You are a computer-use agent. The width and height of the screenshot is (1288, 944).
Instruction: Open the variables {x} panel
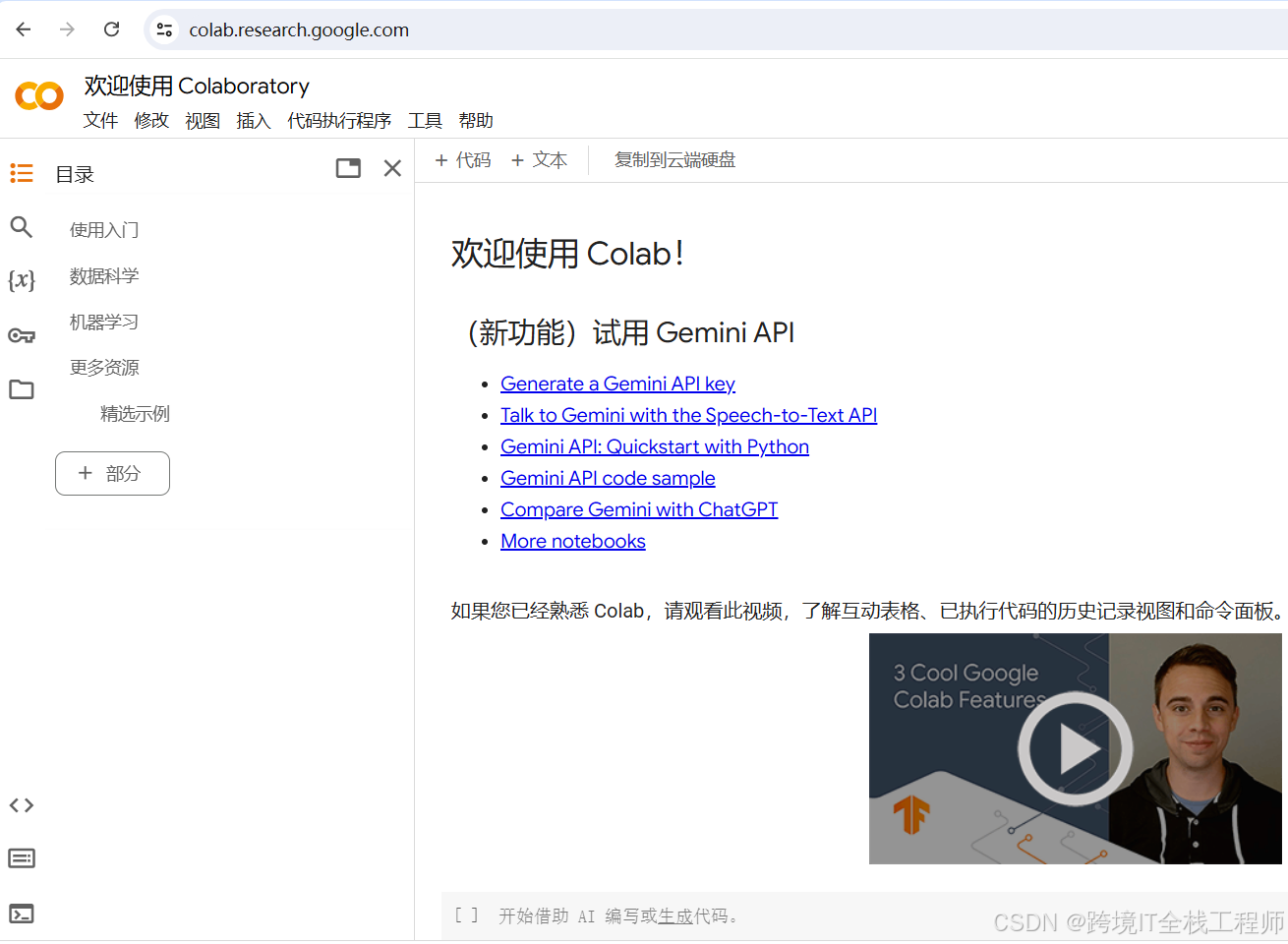22,280
